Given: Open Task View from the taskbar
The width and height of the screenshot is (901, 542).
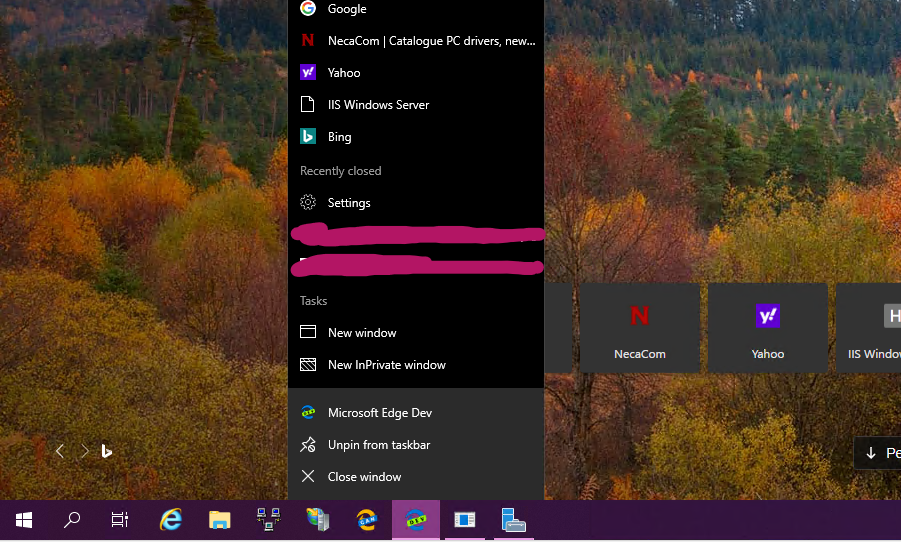Looking at the screenshot, I should pos(120,520).
